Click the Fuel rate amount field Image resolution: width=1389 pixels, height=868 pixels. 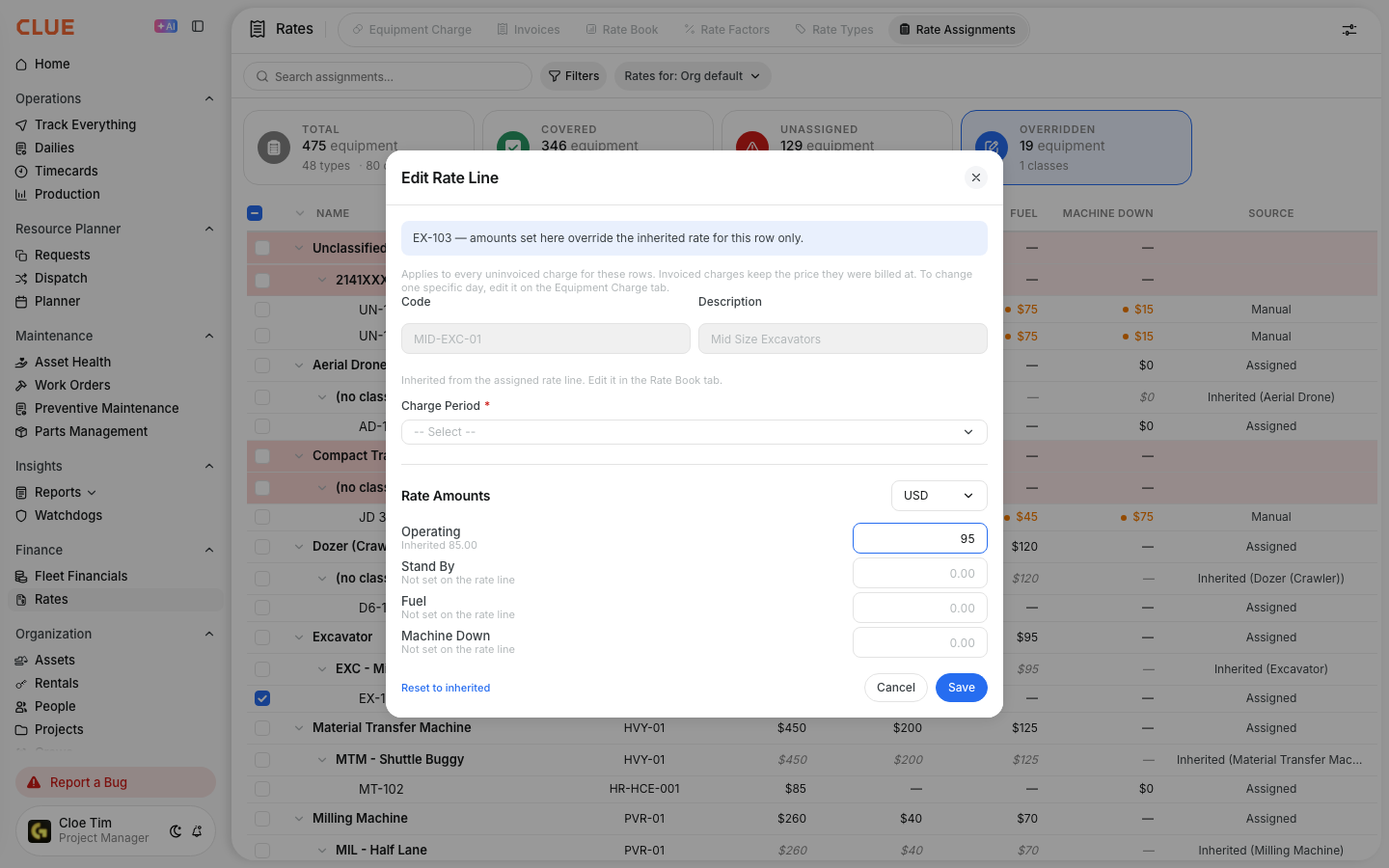(920, 608)
